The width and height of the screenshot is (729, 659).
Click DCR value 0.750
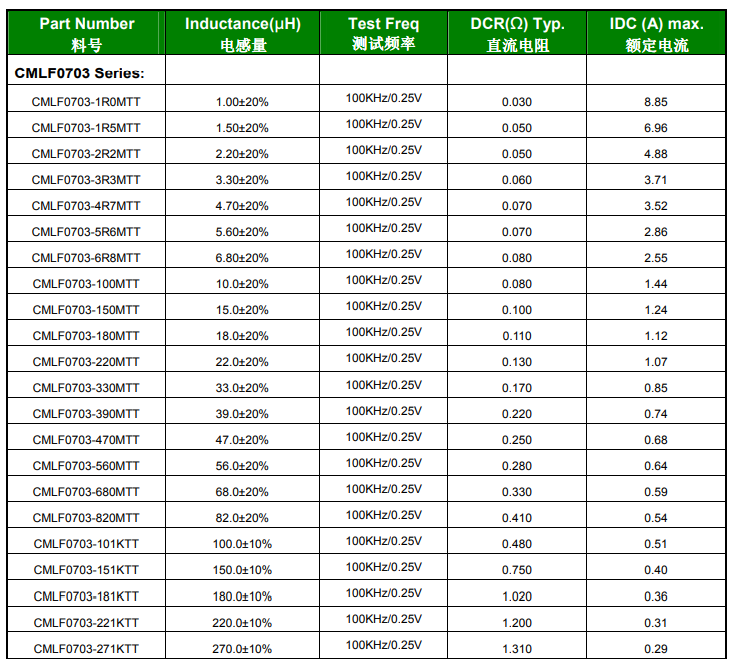tap(517, 571)
